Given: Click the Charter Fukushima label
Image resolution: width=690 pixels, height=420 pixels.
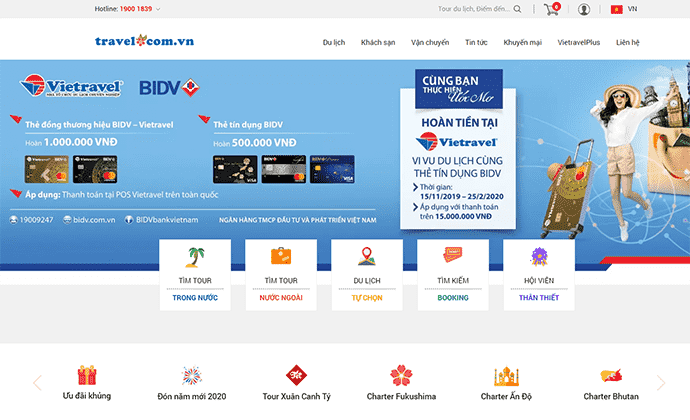Looking at the screenshot, I should click(x=401, y=396).
